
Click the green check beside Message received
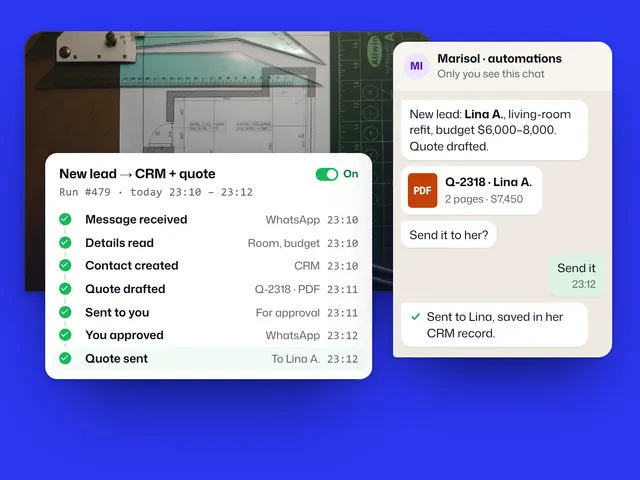click(x=65, y=220)
